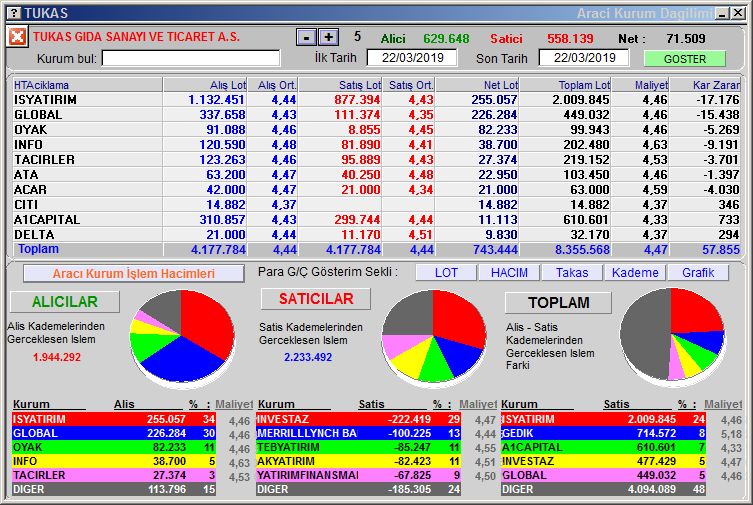The width and height of the screenshot is (753, 505).
Task: Select the ATA row in broker table
Action: pyautogui.click(x=376, y=175)
